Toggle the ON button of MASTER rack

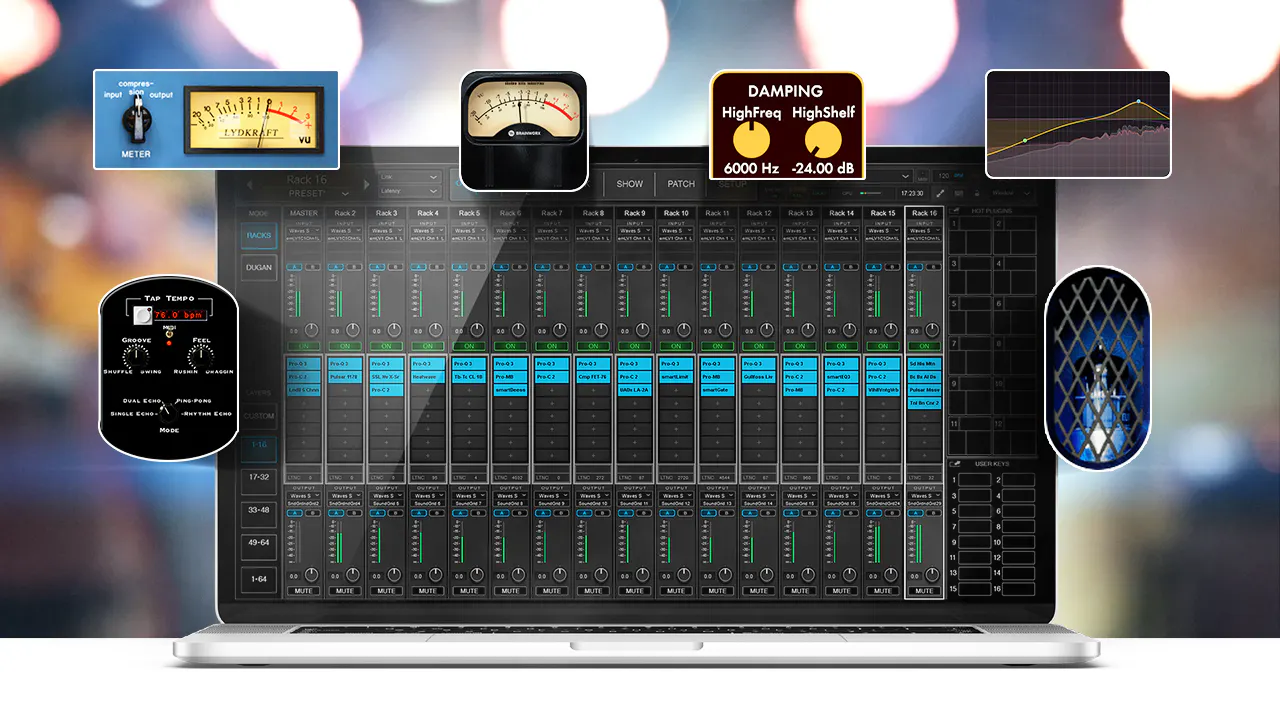(x=303, y=346)
